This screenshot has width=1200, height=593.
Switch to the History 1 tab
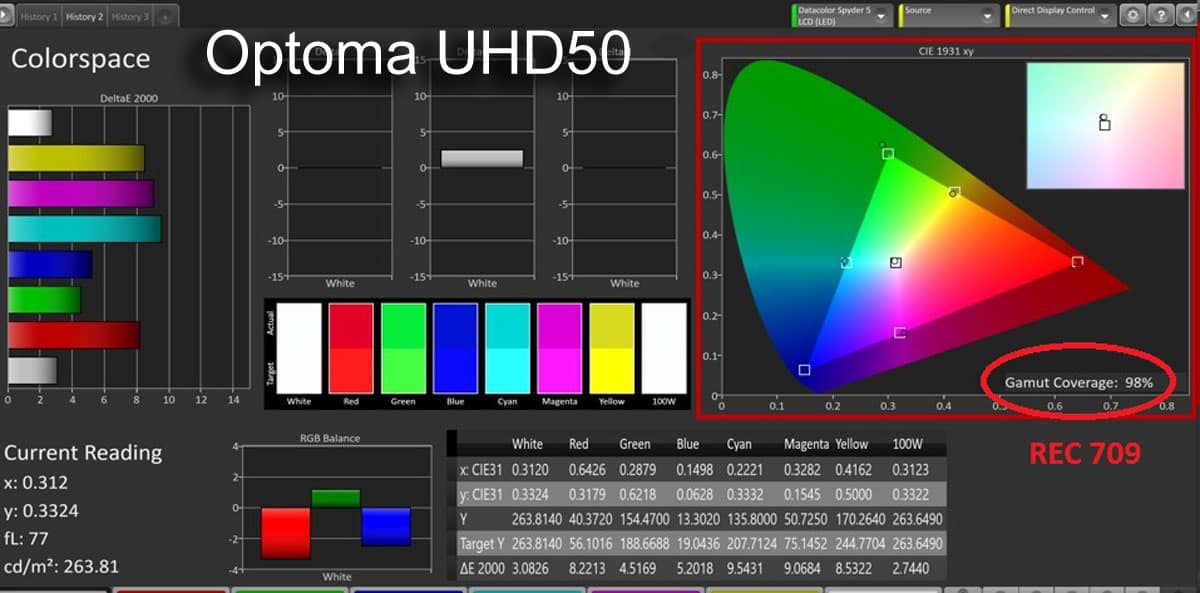pos(38,17)
